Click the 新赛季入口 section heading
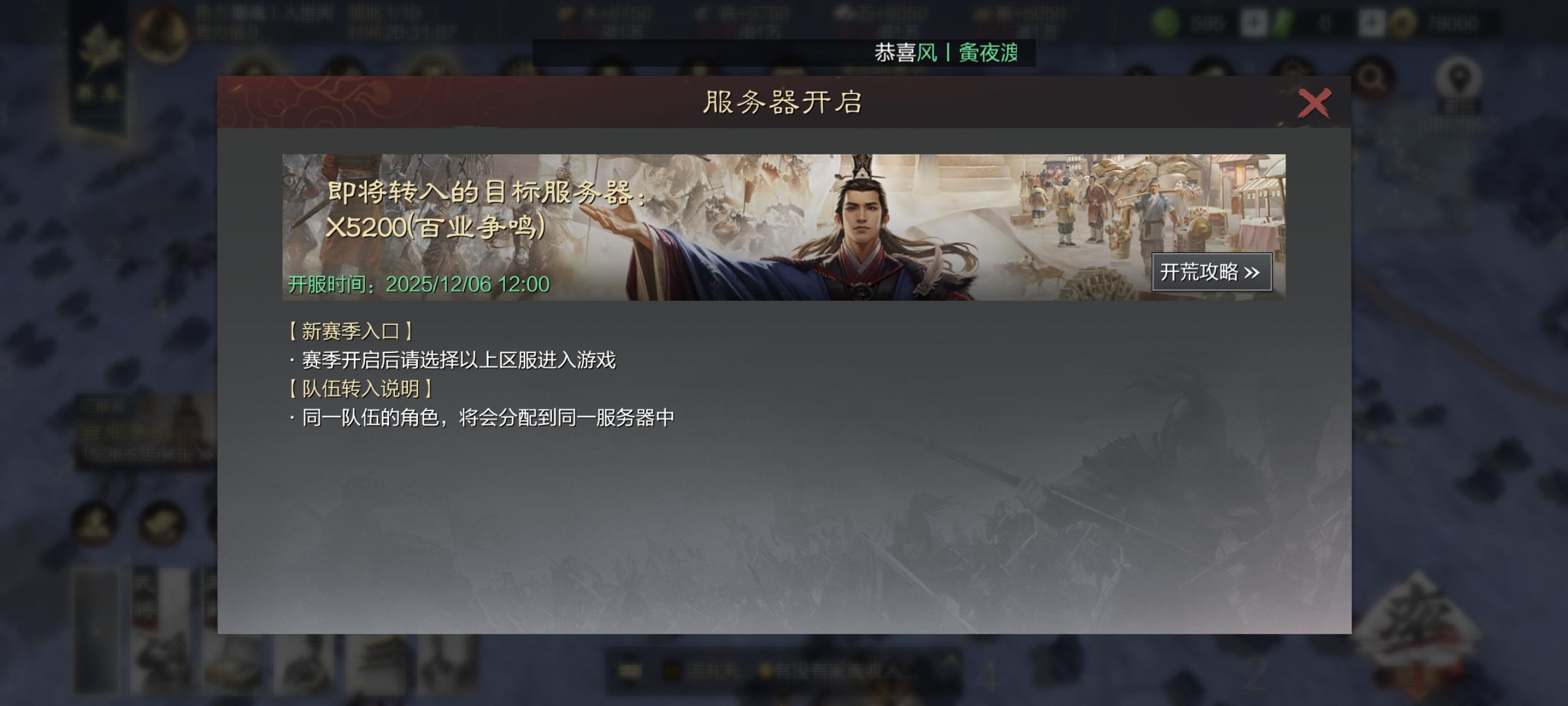 tap(350, 331)
